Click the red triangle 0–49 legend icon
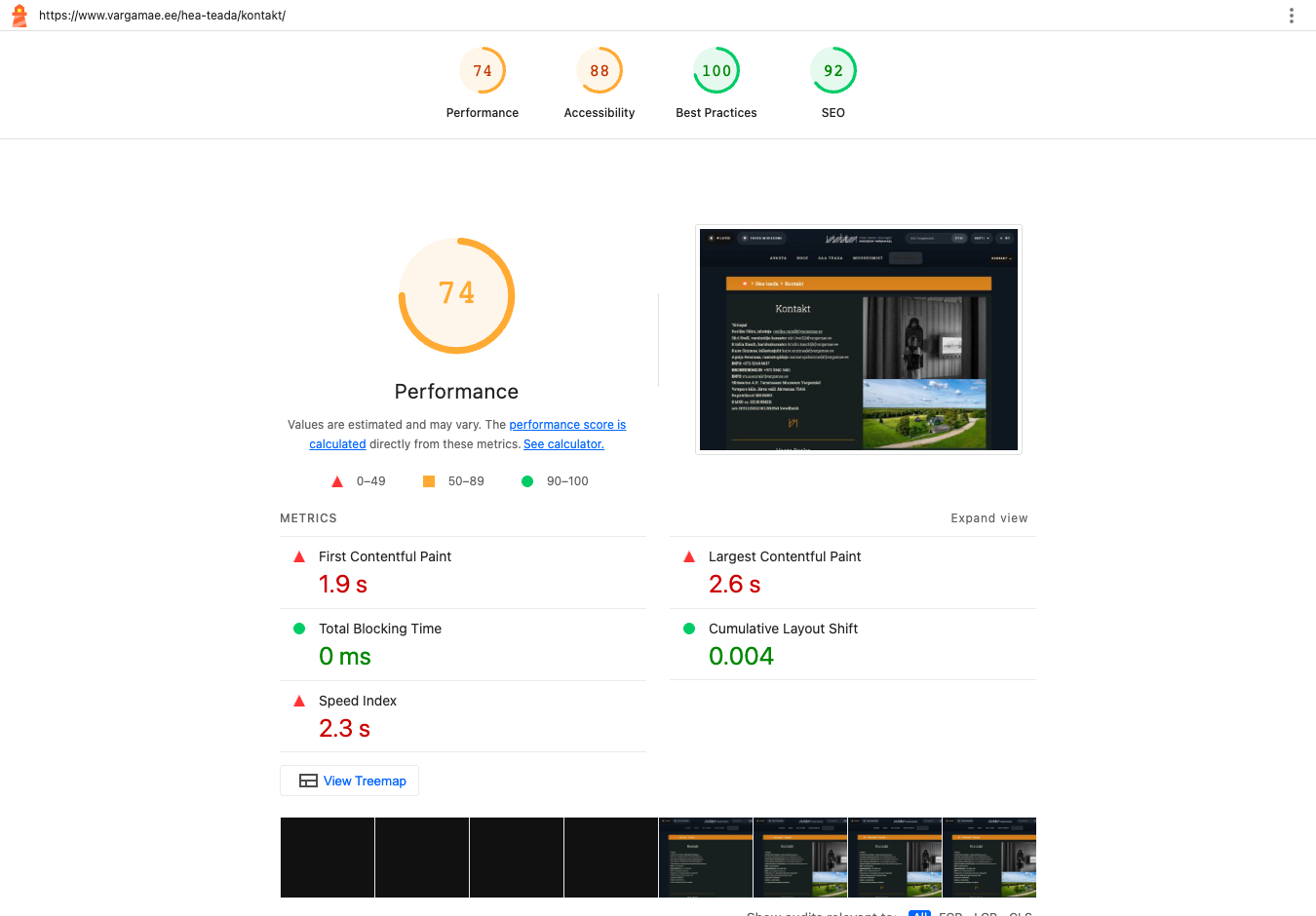This screenshot has width=1316, height=916. point(337,481)
